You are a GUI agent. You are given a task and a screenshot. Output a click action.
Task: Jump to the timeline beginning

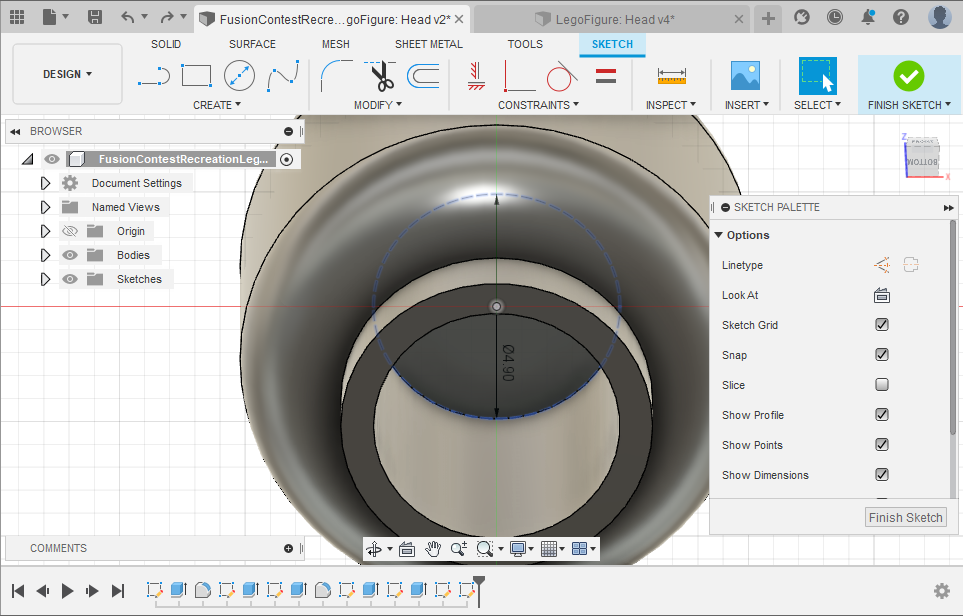coord(18,591)
